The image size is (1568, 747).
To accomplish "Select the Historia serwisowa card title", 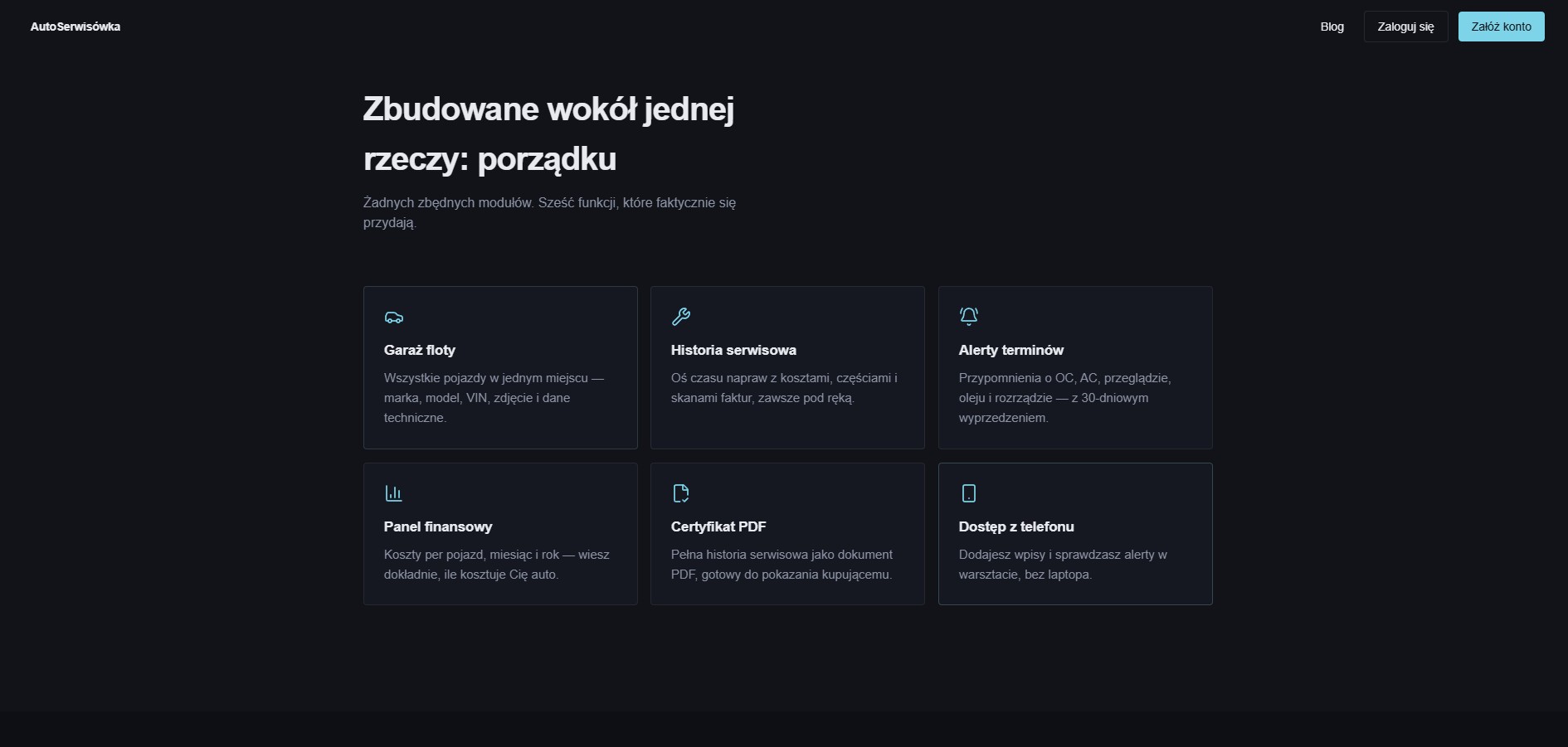I will pyautogui.click(x=733, y=350).
